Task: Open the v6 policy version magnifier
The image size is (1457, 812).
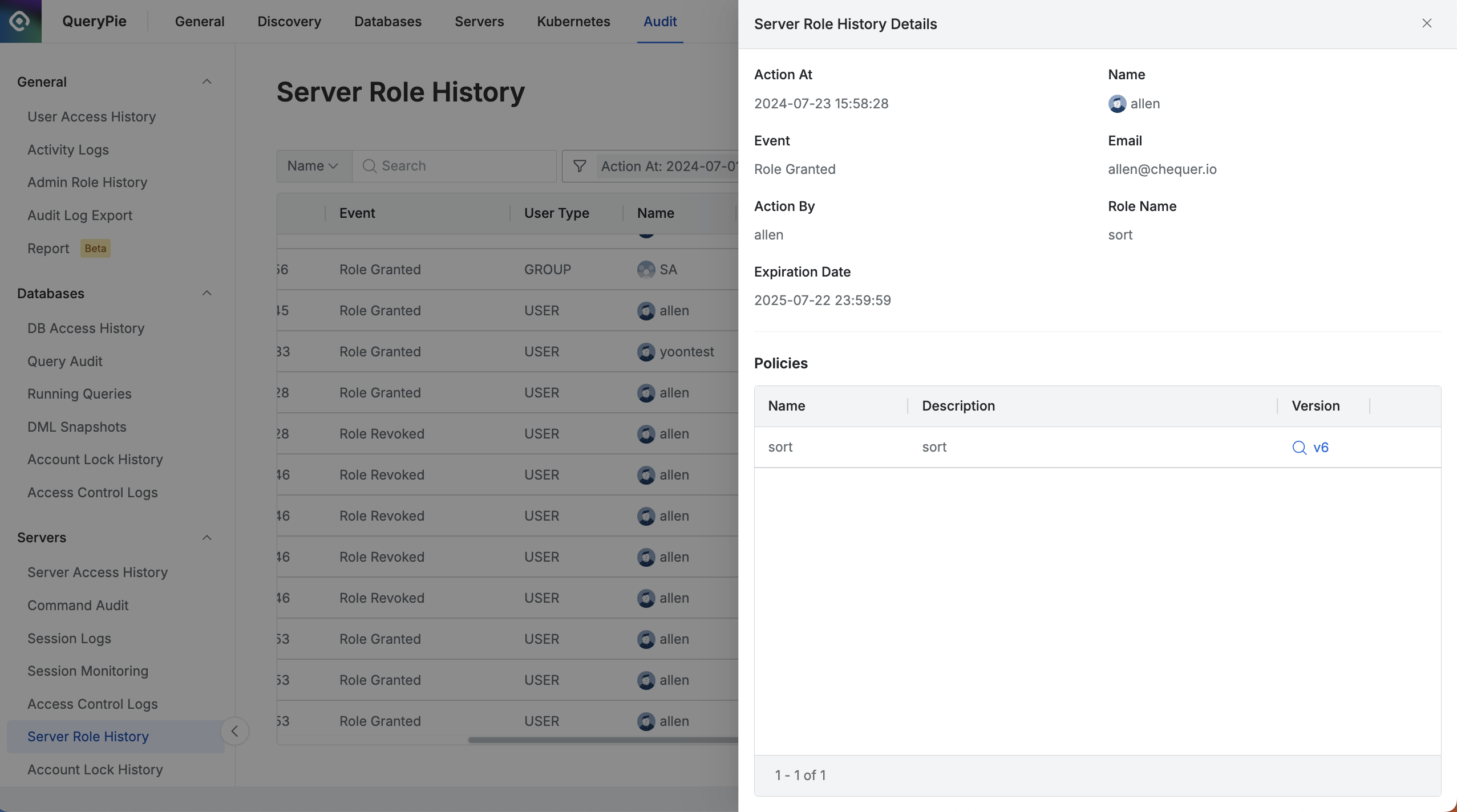Action: (1299, 448)
